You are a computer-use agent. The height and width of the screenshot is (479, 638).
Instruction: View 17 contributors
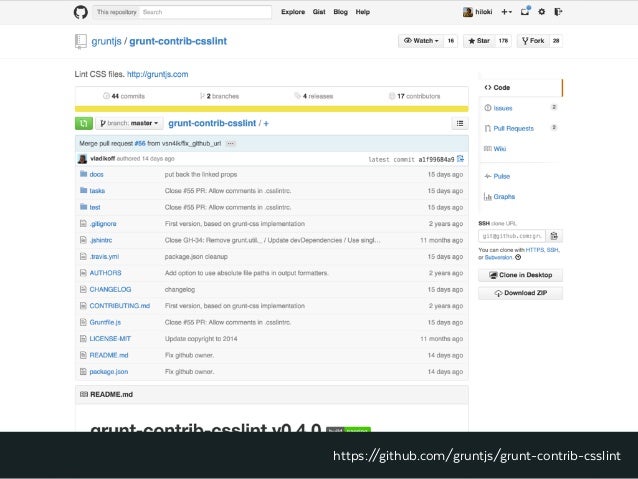[414, 96]
